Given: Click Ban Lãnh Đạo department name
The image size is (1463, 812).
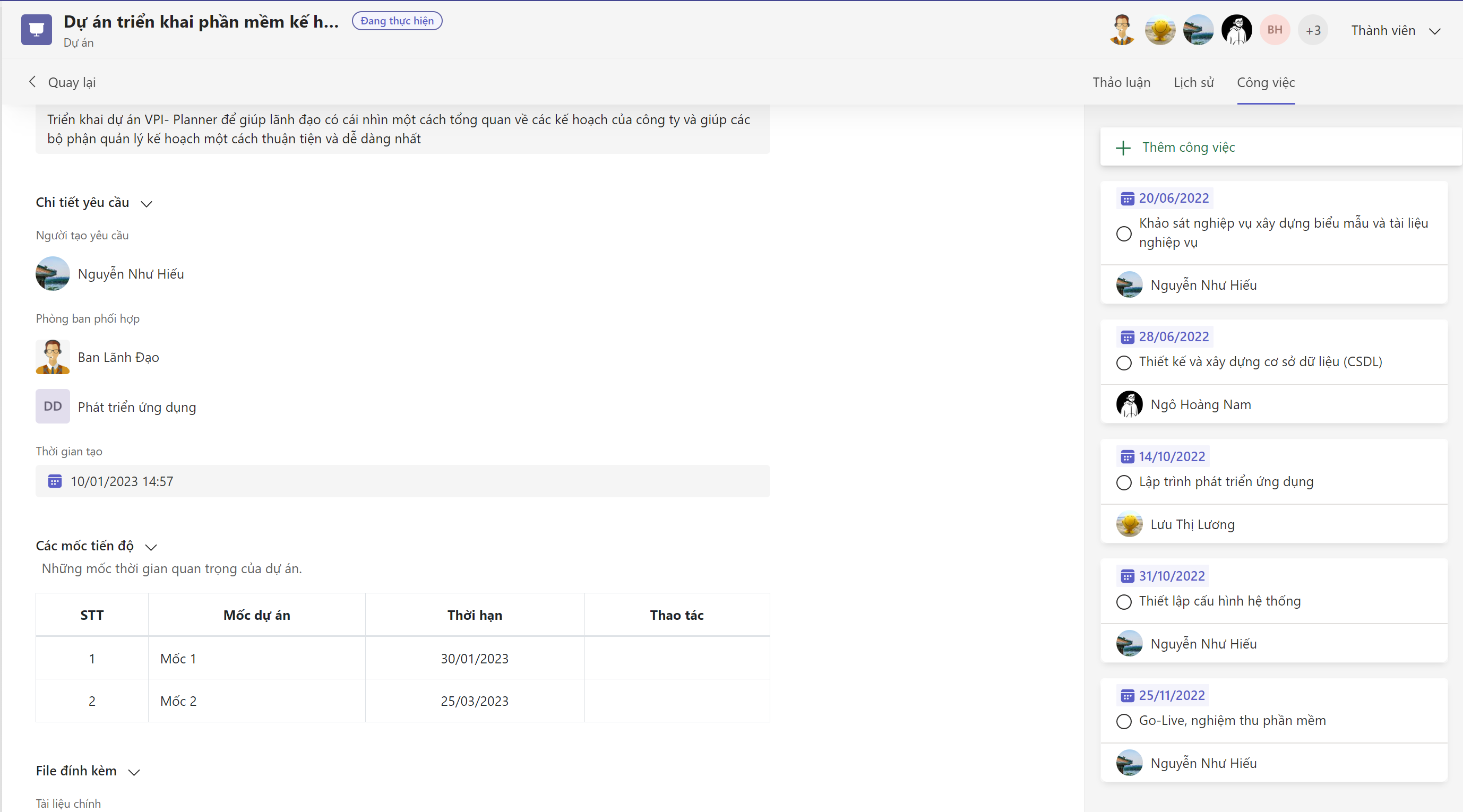Looking at the screenshot, I should pos(118,357).
